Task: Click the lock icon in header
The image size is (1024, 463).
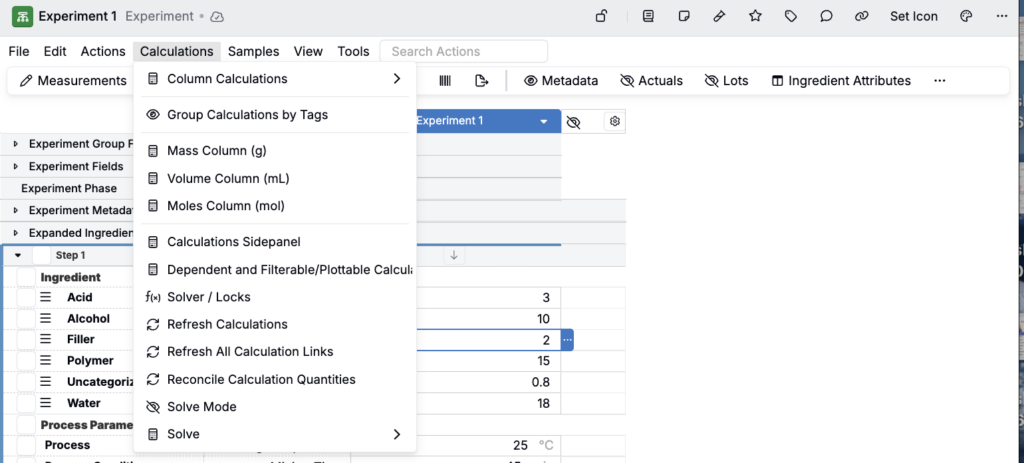Action: tap(601, 16)
